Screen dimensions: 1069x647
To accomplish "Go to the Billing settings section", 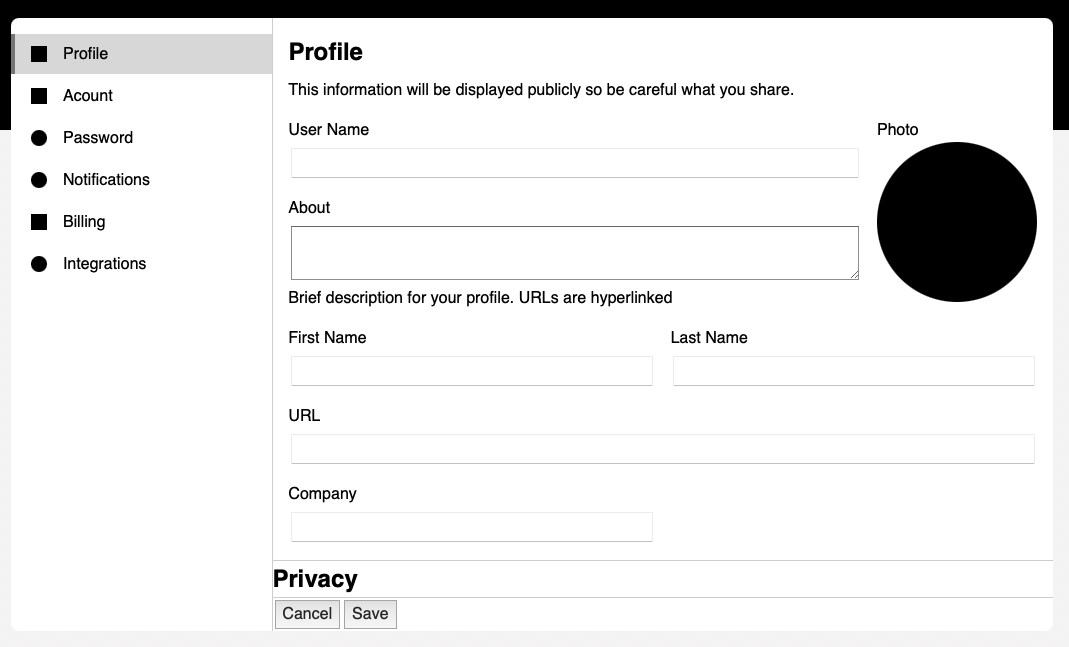I will [84, 221].
